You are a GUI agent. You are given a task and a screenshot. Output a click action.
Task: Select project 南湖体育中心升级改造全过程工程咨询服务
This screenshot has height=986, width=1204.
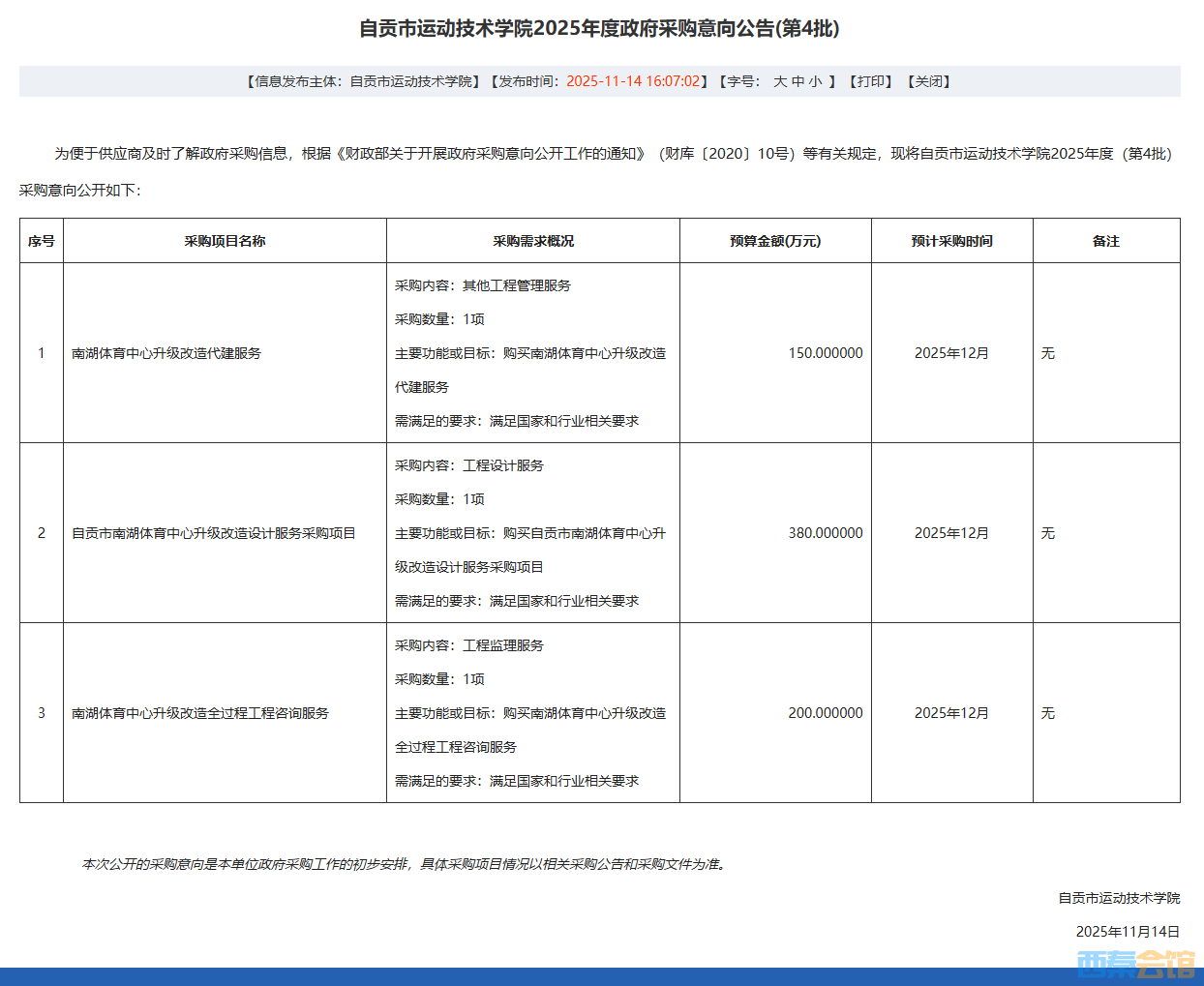[200, 713]
